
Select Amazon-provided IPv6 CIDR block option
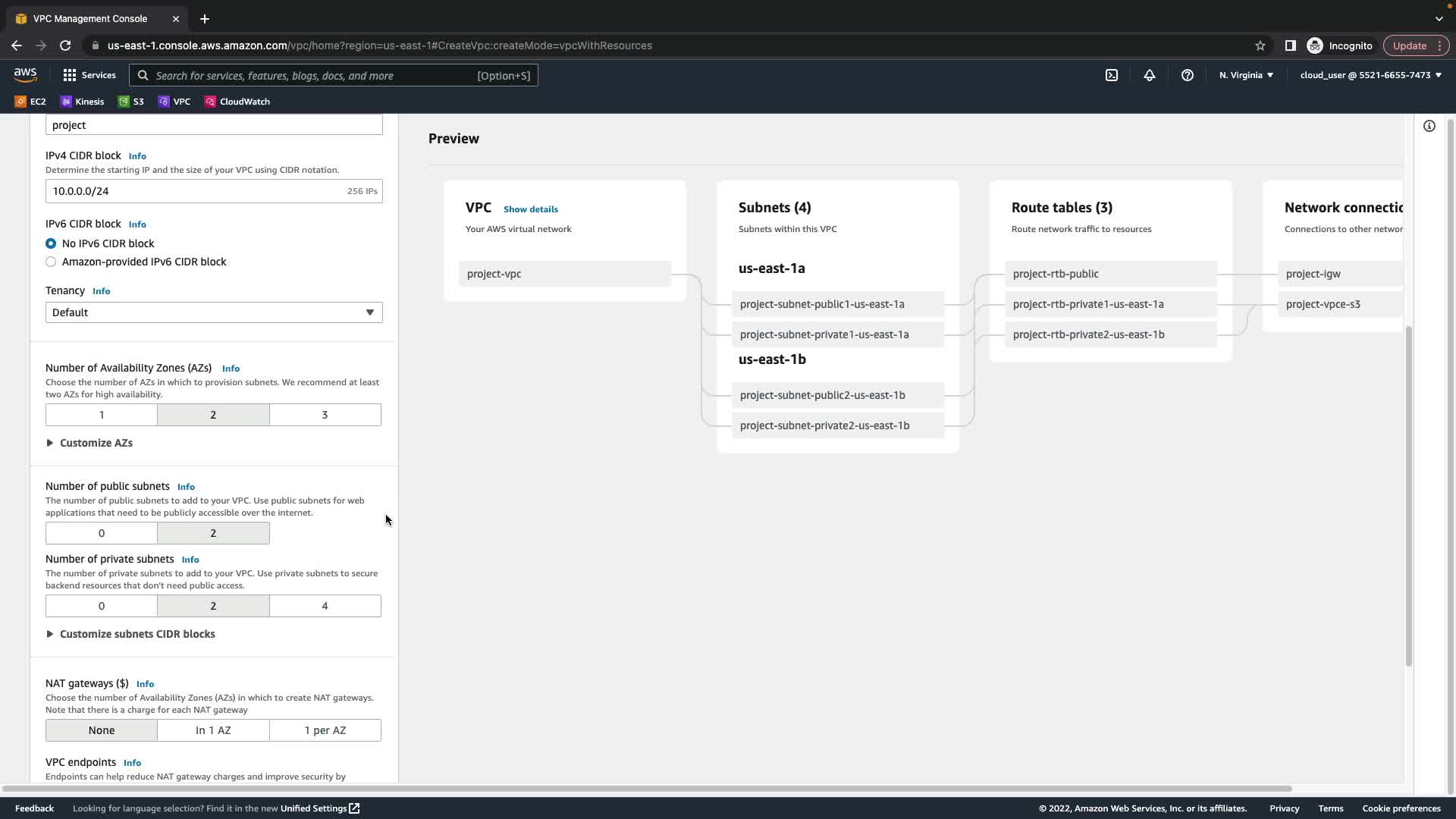click(x=51, y=262)
